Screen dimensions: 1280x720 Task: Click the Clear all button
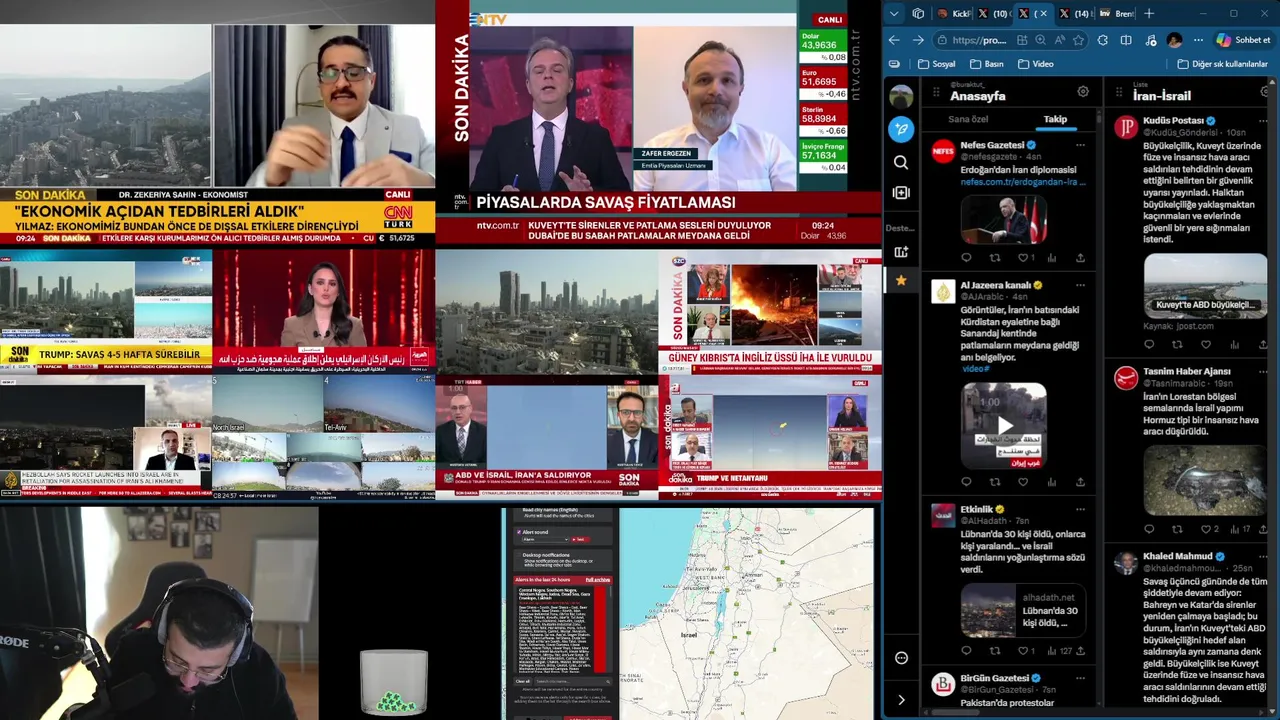pos(523,681)
